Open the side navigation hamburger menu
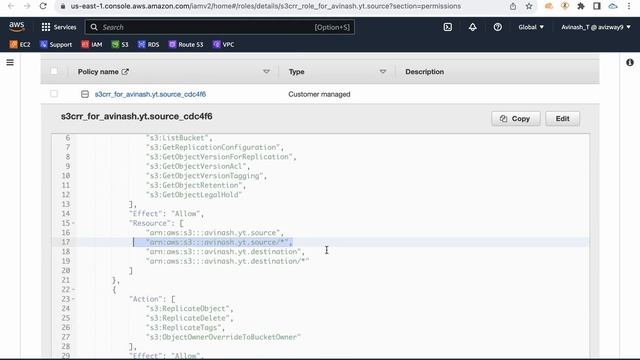The width and height of the screenshot is (640, 360). point(10,62)
